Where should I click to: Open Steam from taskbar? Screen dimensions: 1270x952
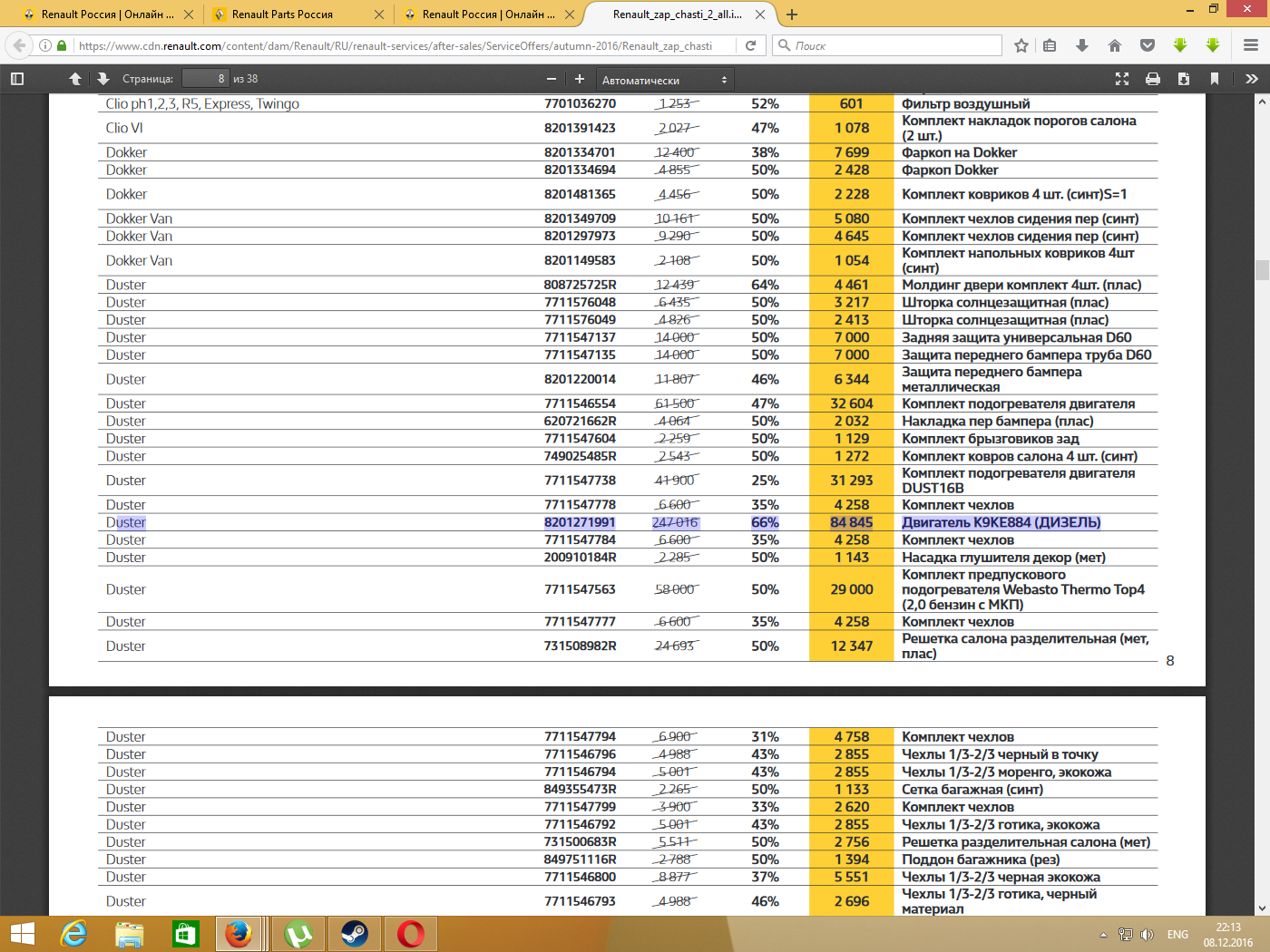coord(355,934)
